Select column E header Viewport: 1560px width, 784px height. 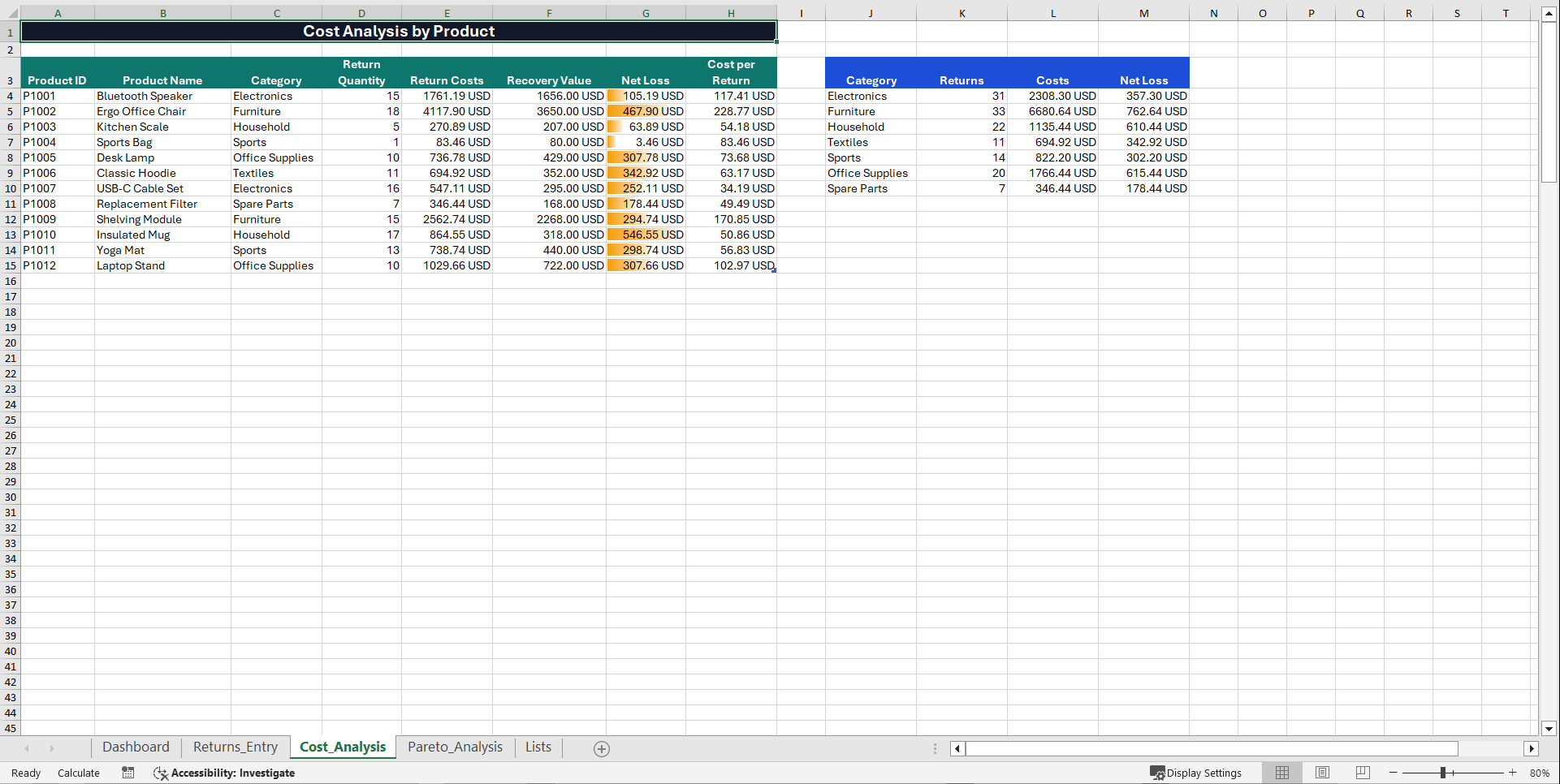pyautogui.click(x=447, y=13)
